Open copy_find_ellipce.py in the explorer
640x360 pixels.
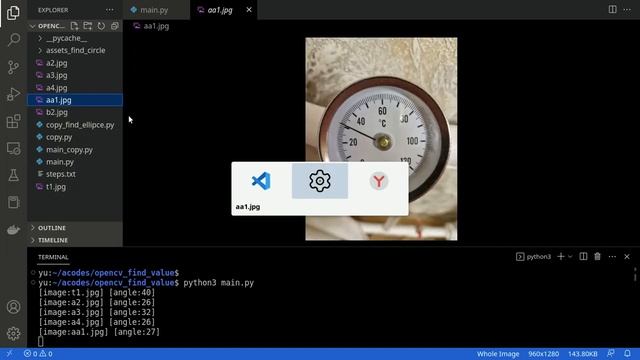click(75, 125)
